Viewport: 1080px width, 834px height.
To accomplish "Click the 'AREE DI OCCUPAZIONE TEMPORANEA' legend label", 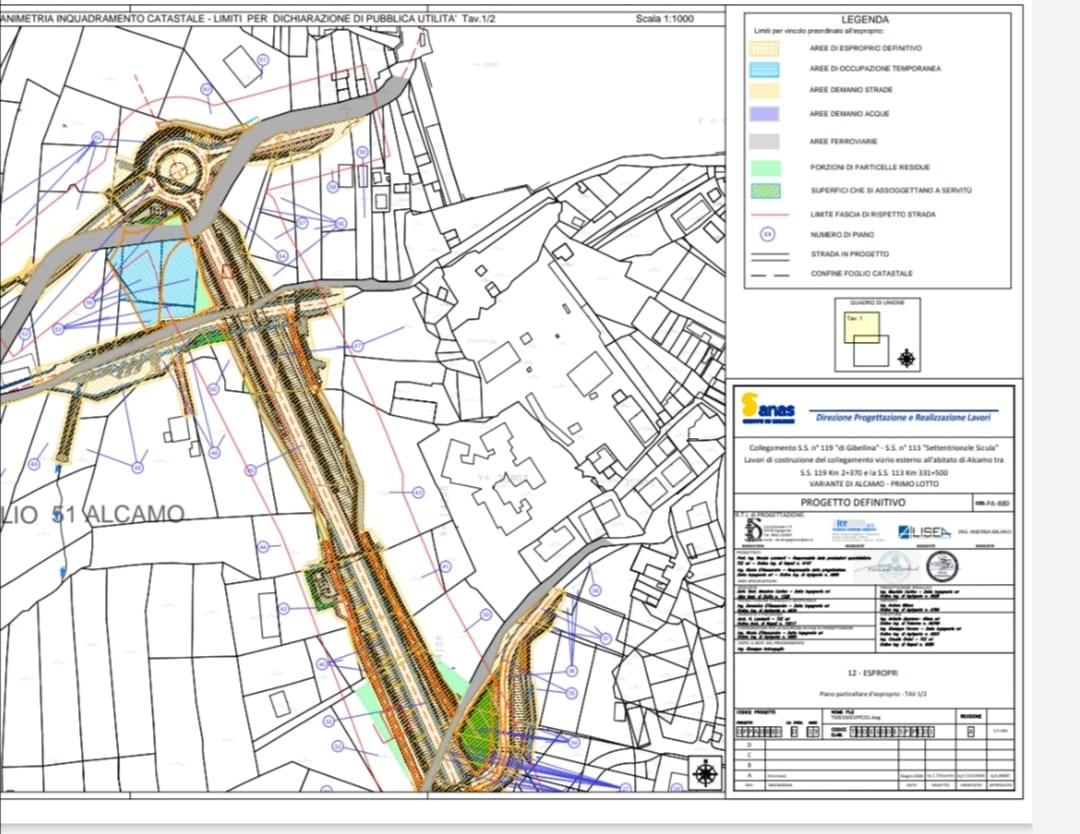I will pos(875,69).
